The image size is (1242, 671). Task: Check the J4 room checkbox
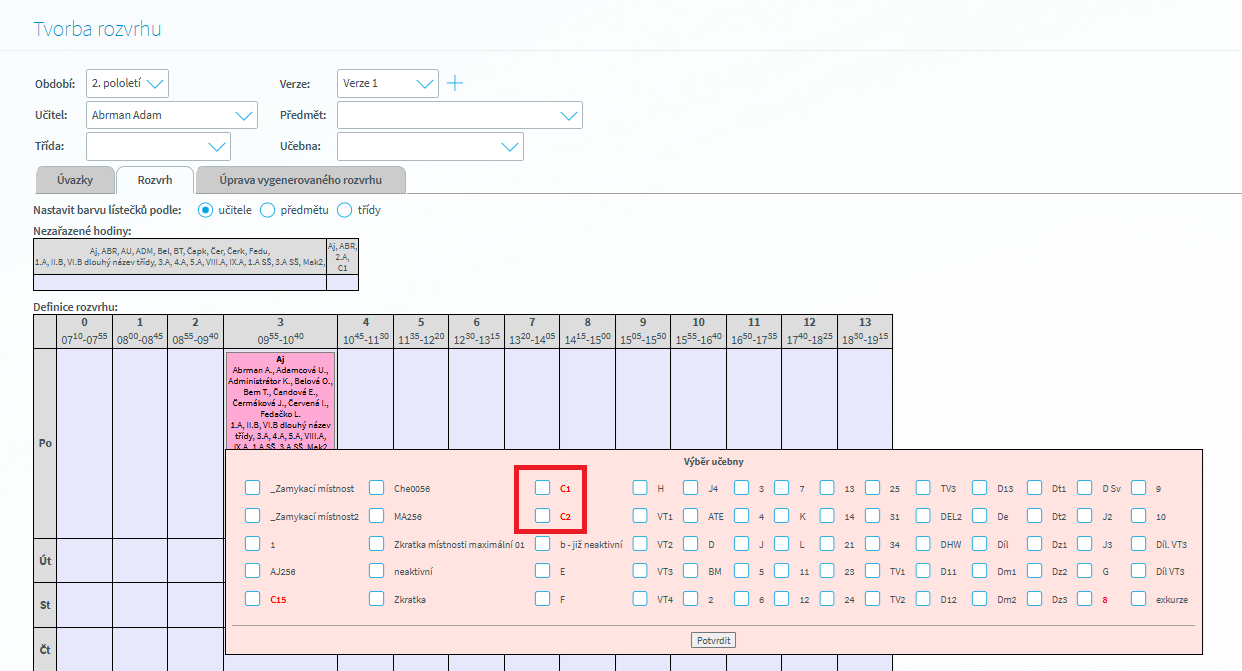[691, 488]
